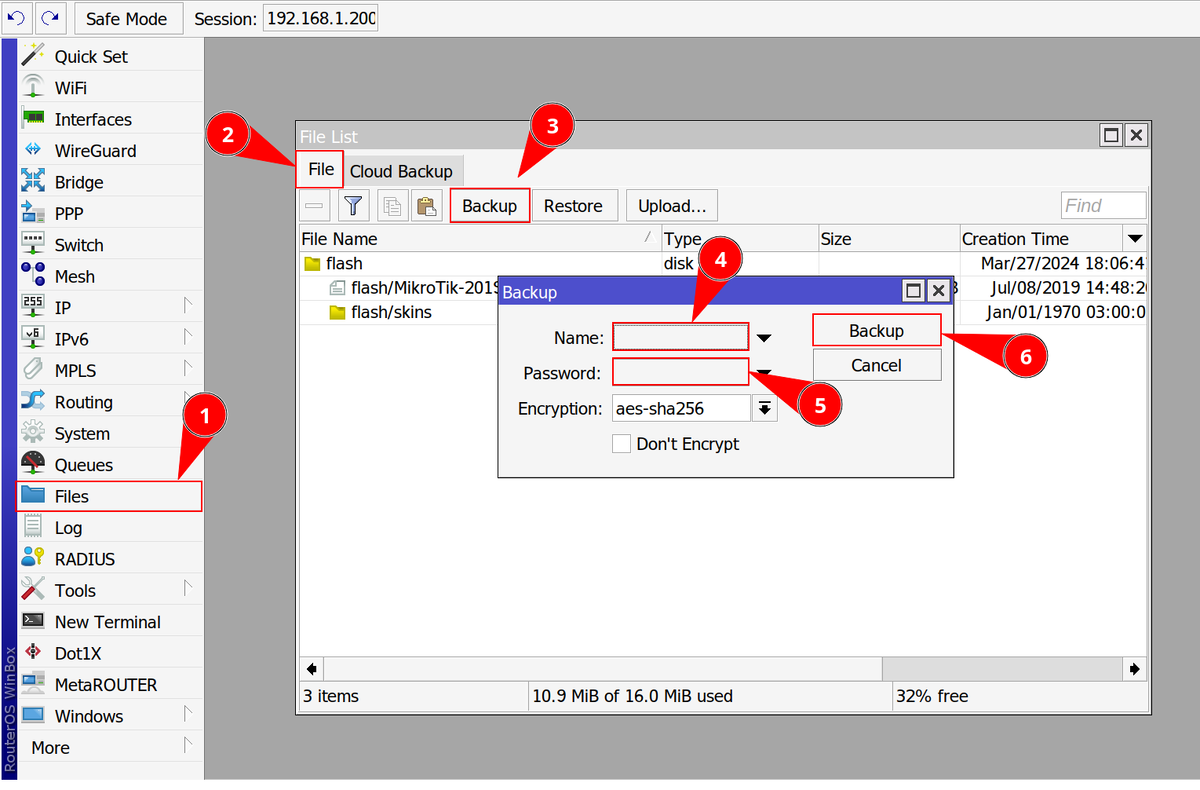Click the File List horizontal scrollbar thumb

pos(603,668)
